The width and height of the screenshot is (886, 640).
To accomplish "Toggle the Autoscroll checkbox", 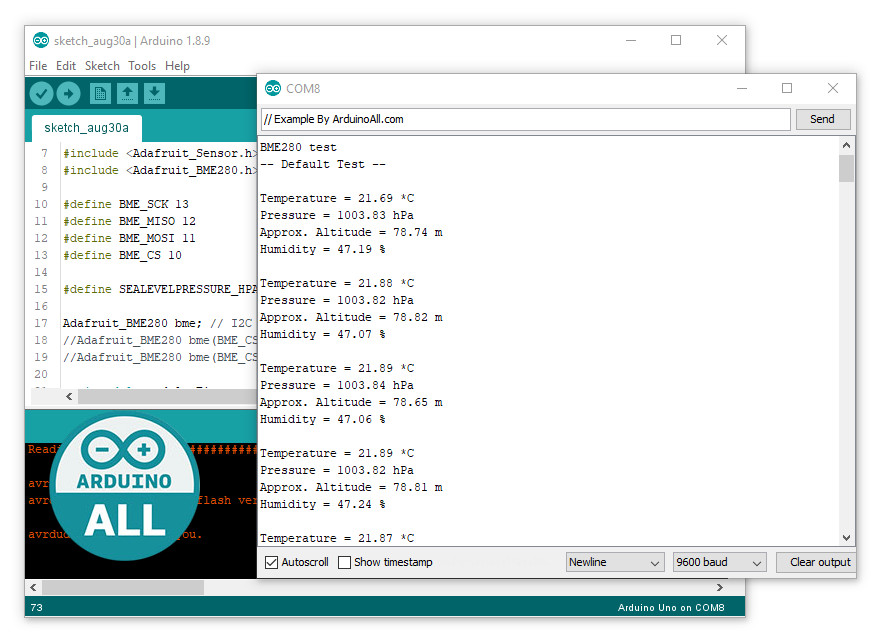I will click(x=271, y=563).
